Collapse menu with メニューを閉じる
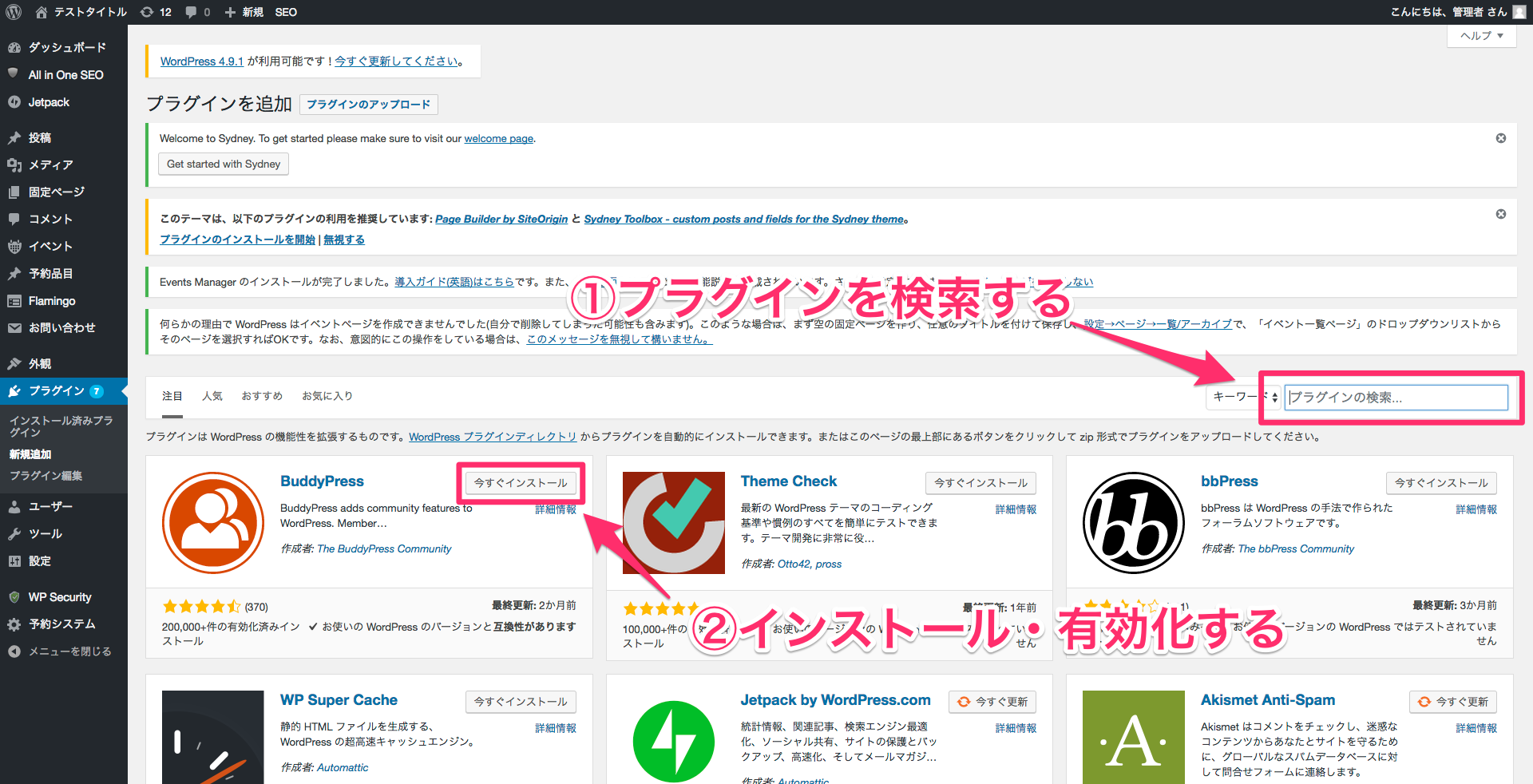Viewport: 1533px width, 784px height. [64, 651]
